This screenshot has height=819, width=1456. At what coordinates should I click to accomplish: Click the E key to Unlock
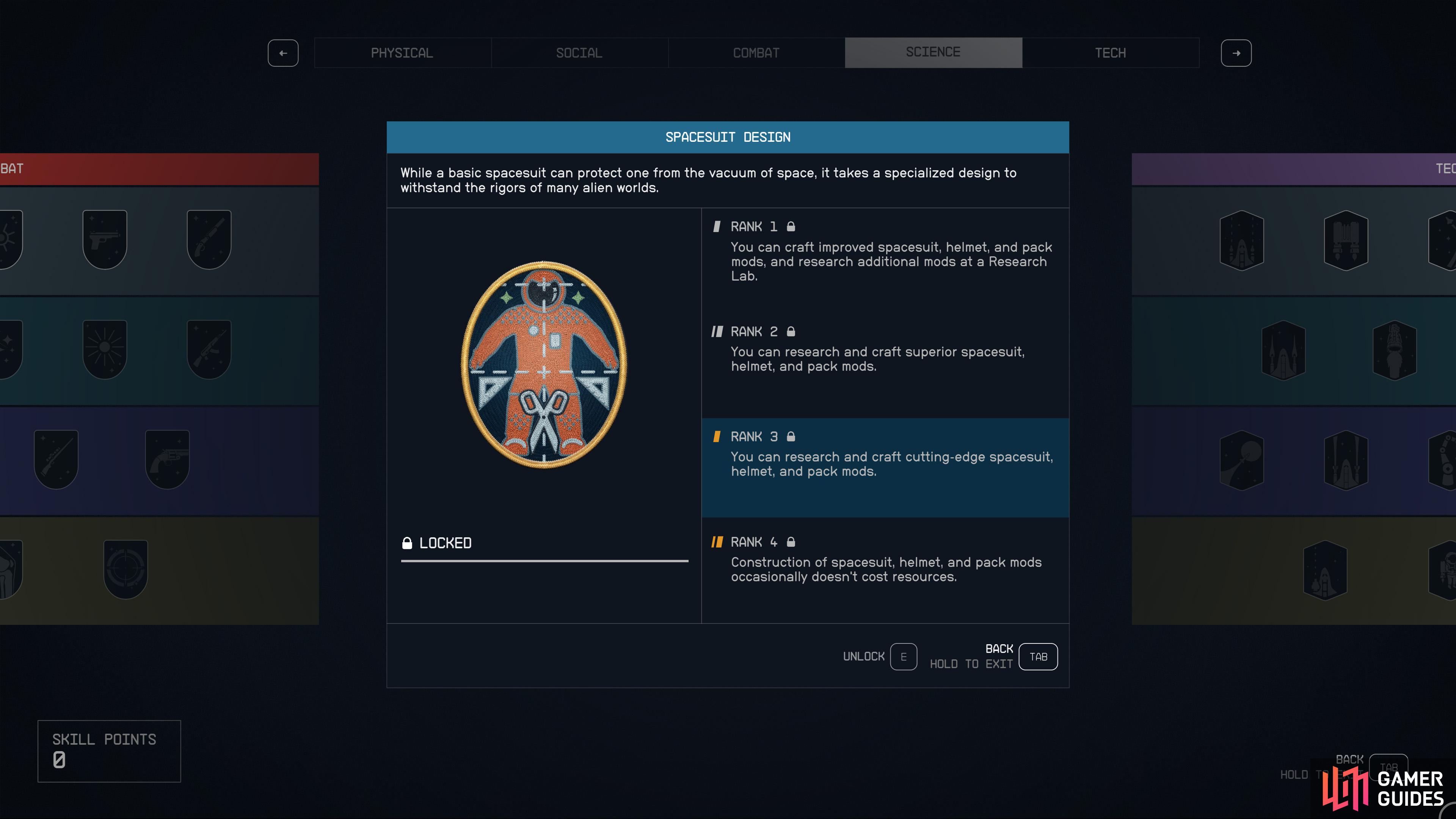click(903, 657)
